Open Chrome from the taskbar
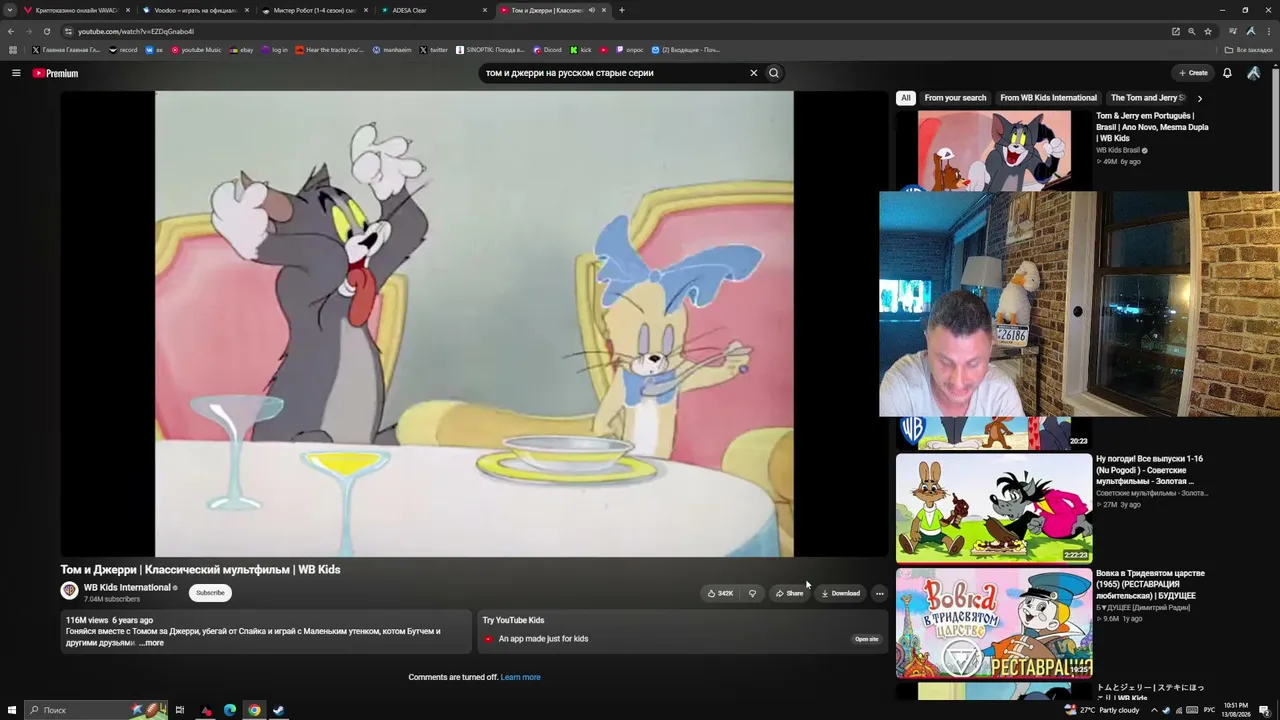The image size is (1280, 720). tap(254, 710)
